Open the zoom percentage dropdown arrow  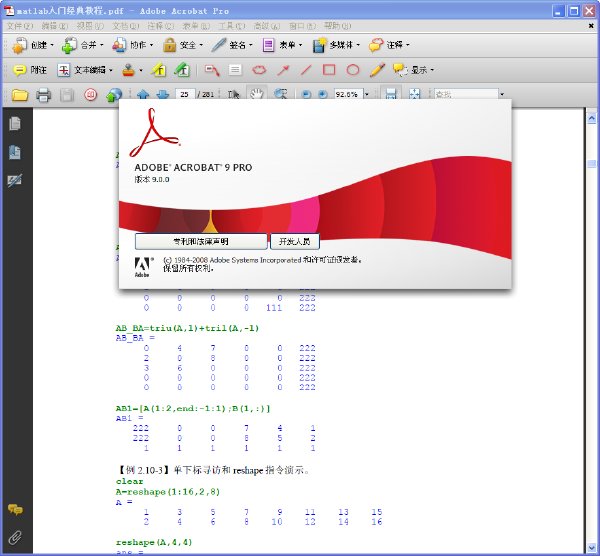tap(367, 94)
